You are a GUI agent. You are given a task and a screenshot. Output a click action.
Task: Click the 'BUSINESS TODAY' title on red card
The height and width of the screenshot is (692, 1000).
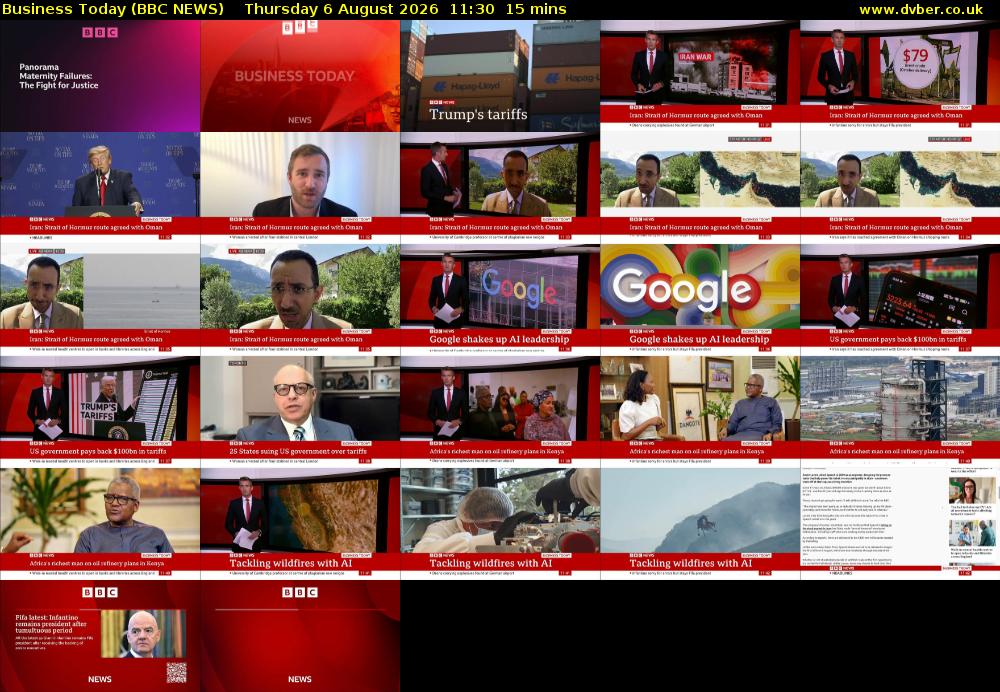(295, 76)
